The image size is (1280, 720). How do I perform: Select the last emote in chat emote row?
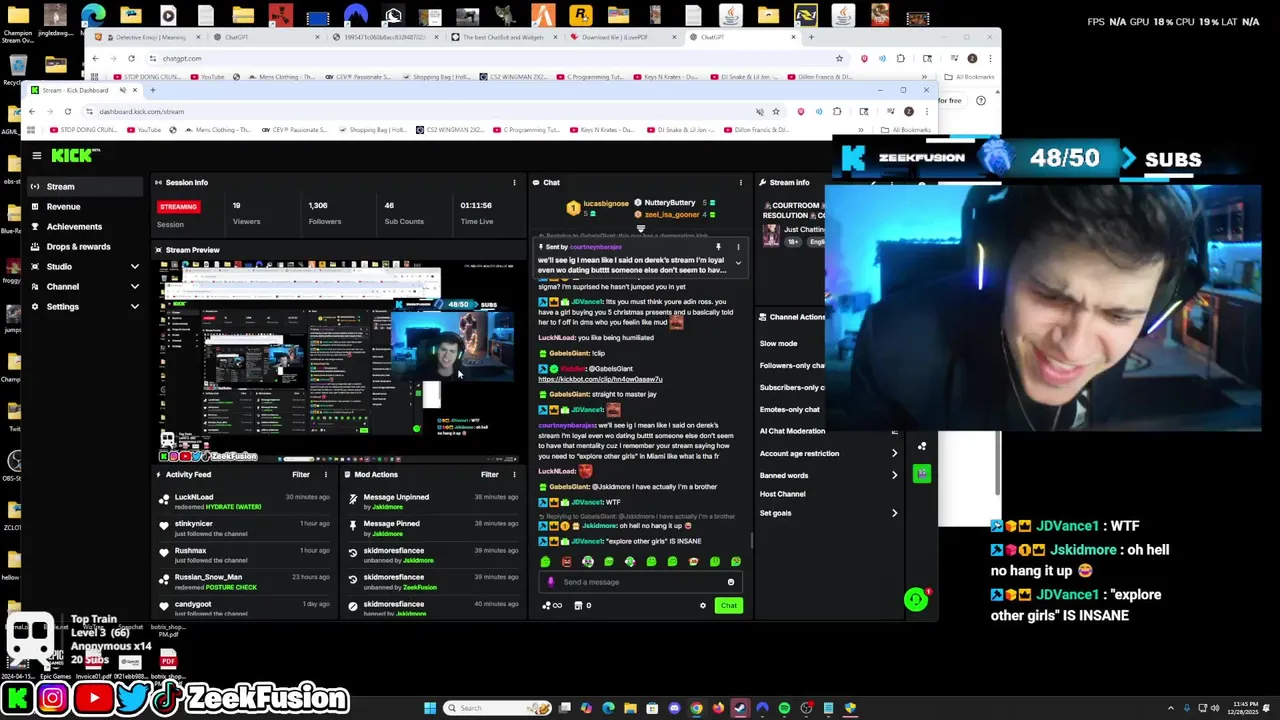click(736, 562)
